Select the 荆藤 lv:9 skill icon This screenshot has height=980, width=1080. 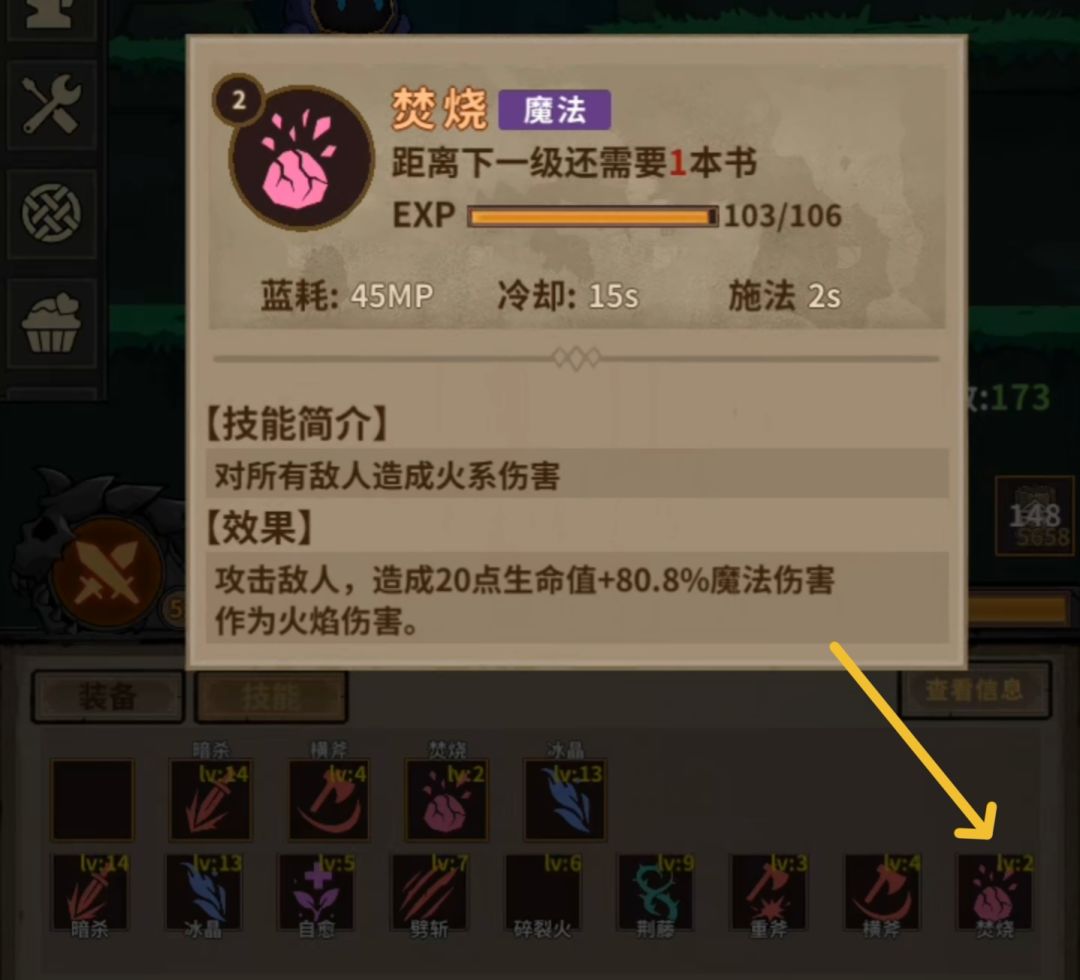tap(655, 894)
